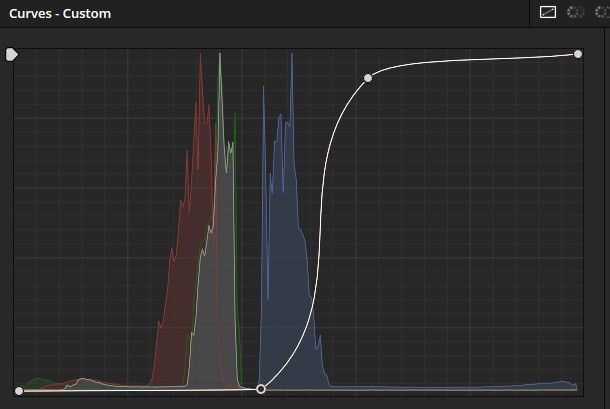Select the bottom-left black point of curve
The height and width of the screenshot is (409, 610).
click(x=19, y=391)
